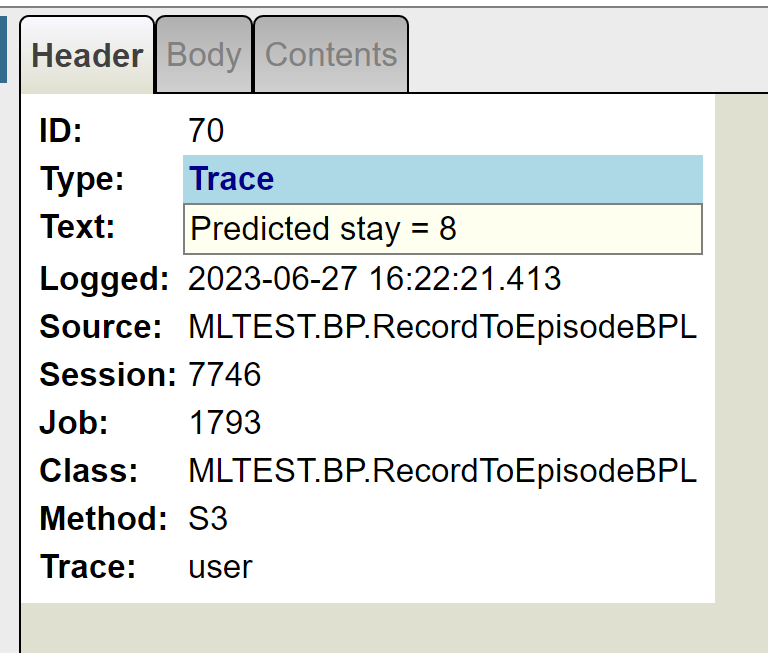Viewport: 768px width, 653px height.
Task: Click the 'Session:' field label
Action: [109, 375]
